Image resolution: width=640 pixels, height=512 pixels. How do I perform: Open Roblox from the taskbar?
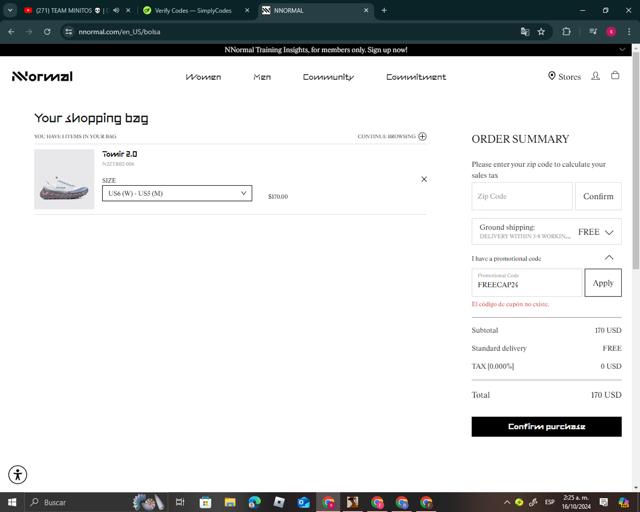coord(279,502)
